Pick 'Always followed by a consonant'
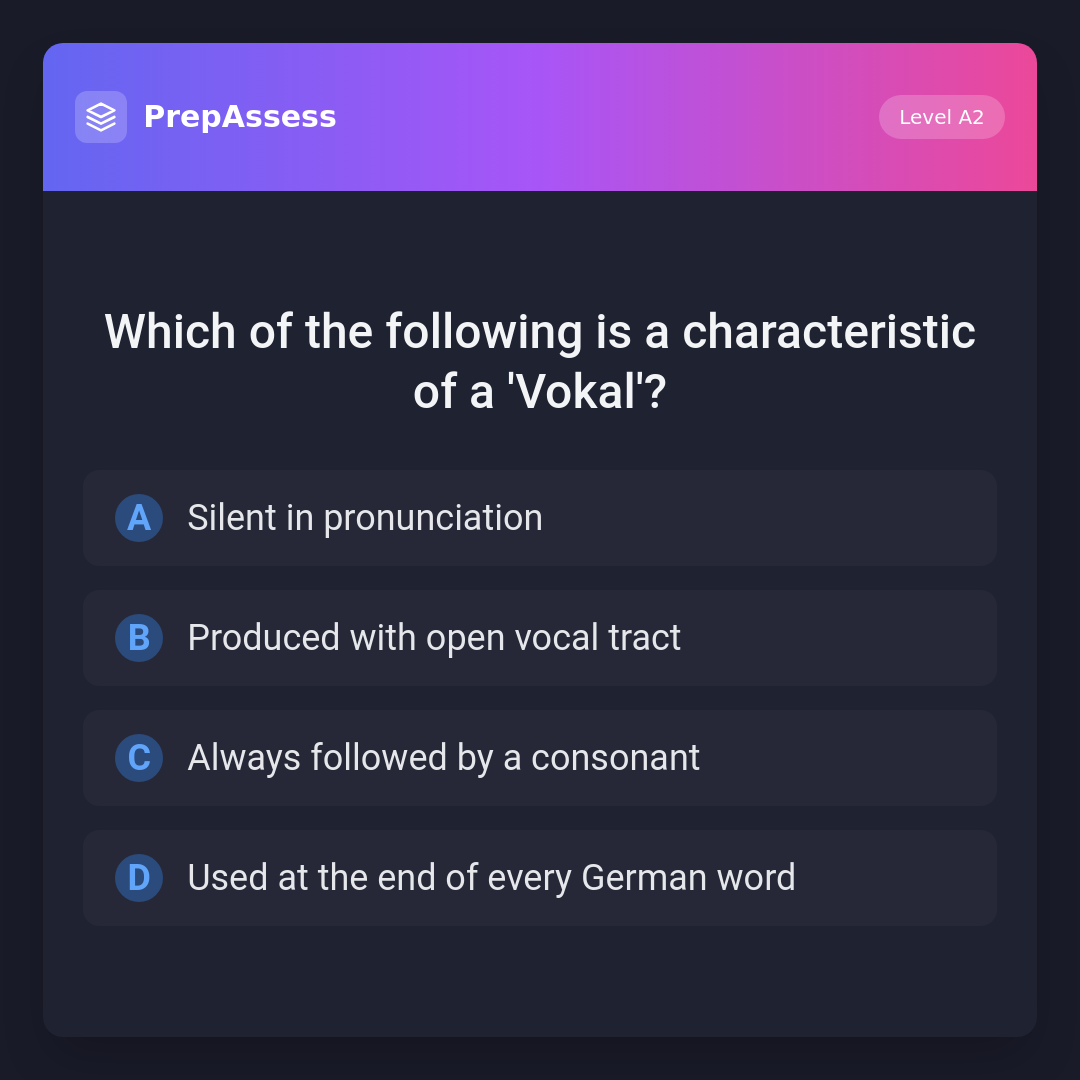Screen dimensions: 1080x1080 click(443, 758)
